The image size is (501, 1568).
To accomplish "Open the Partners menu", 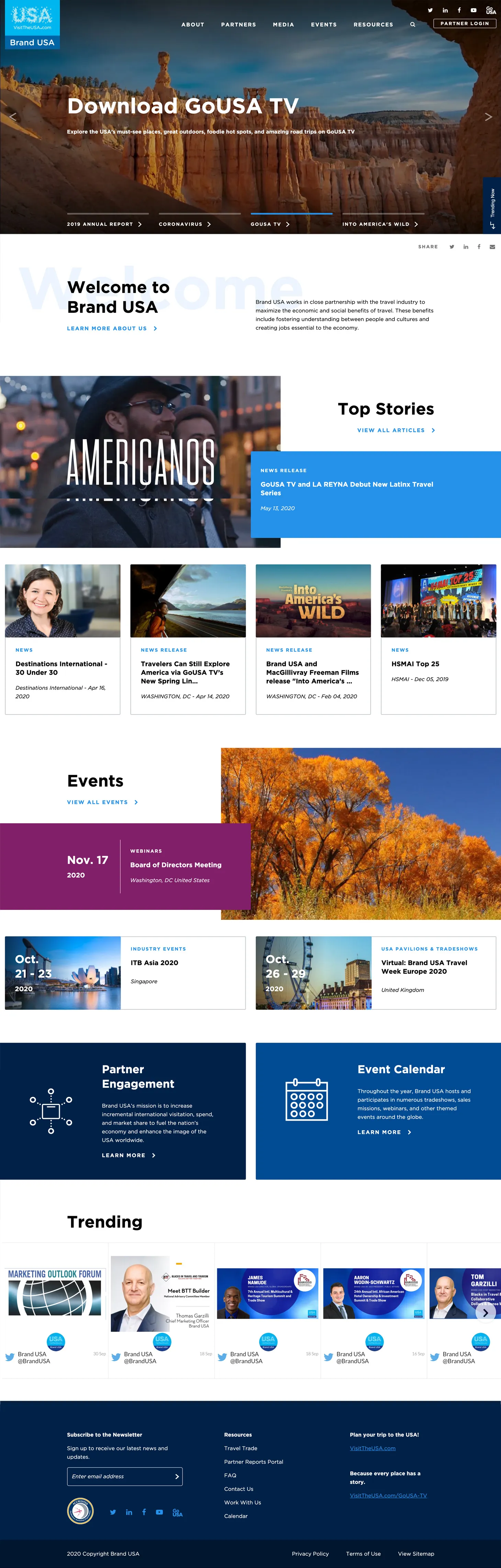I will point(238,25).
